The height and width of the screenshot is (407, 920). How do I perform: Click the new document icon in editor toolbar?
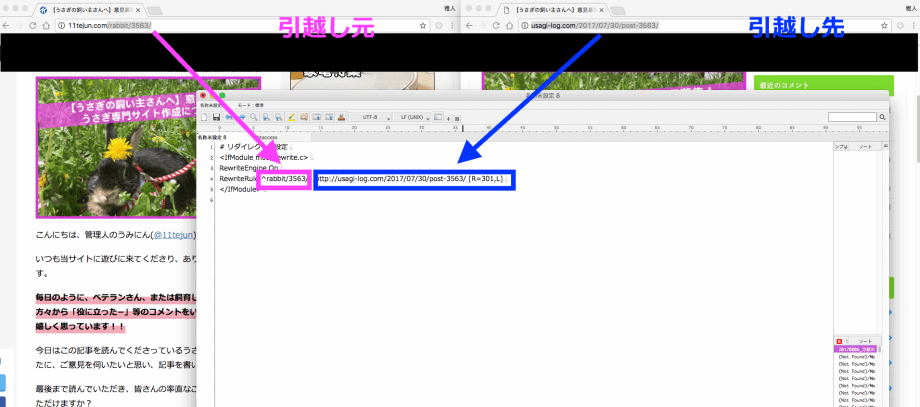203,117
